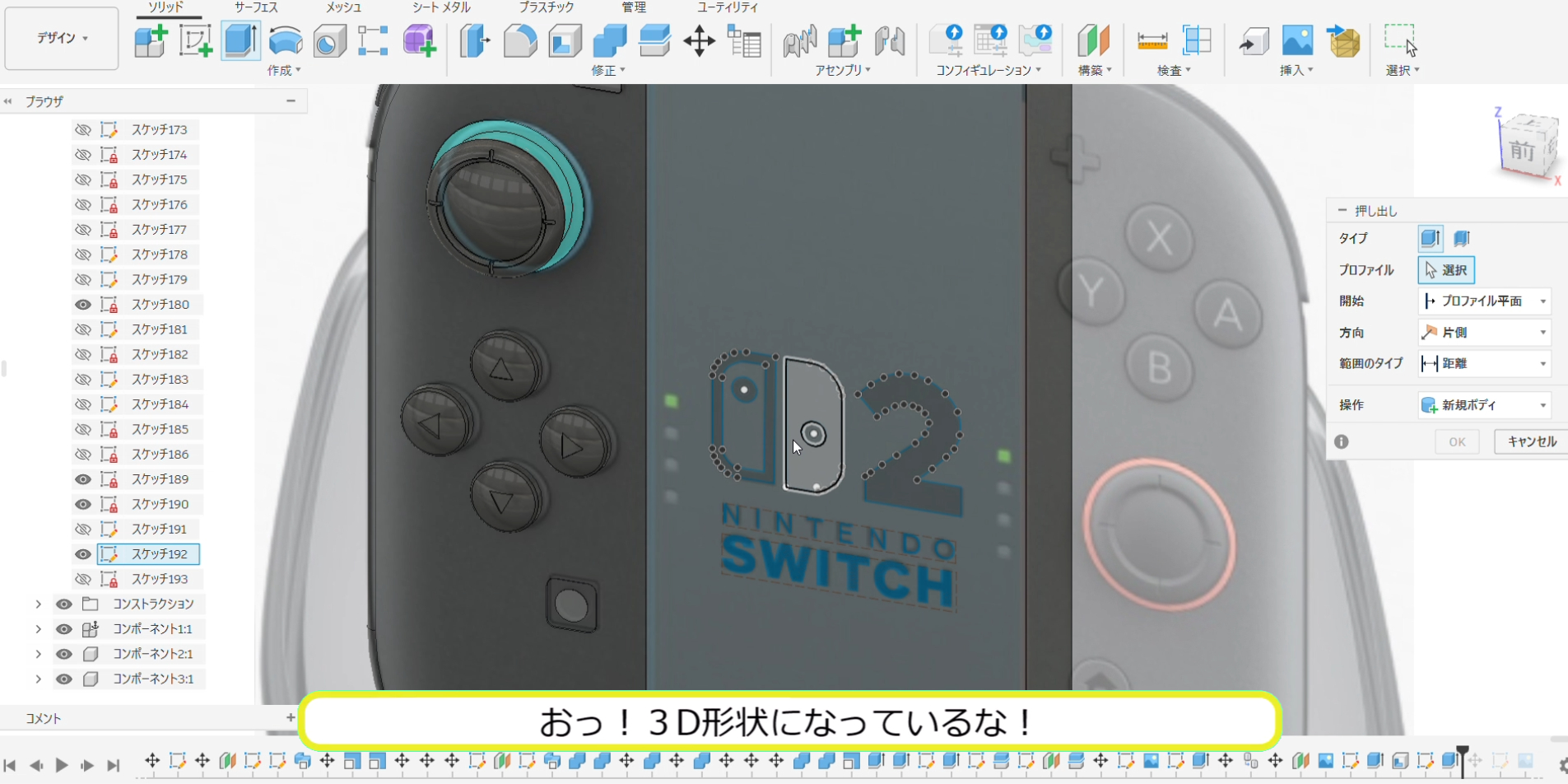Hide スケッチ190 using eye icon
Screen dimensions: 1568x784
coord(83,504)
